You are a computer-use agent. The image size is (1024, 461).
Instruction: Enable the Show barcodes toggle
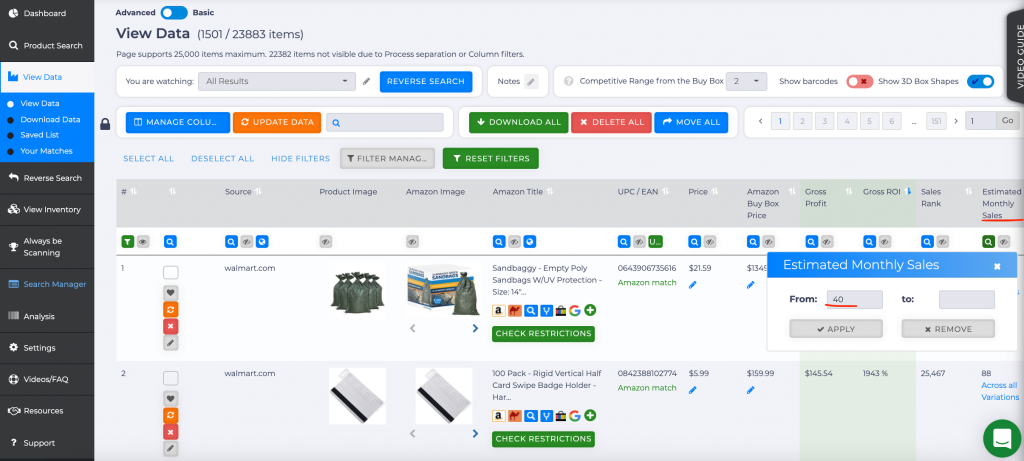coord(859,81)
